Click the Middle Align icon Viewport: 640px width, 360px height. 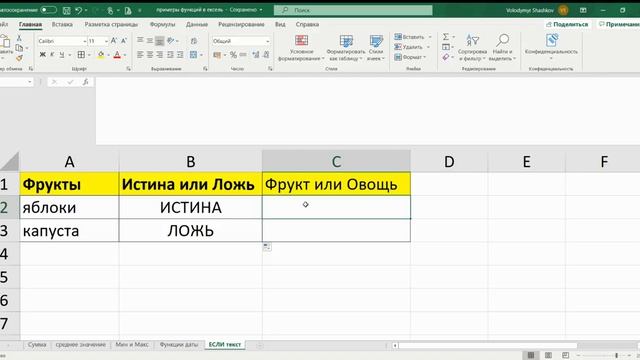click(150, 40)
